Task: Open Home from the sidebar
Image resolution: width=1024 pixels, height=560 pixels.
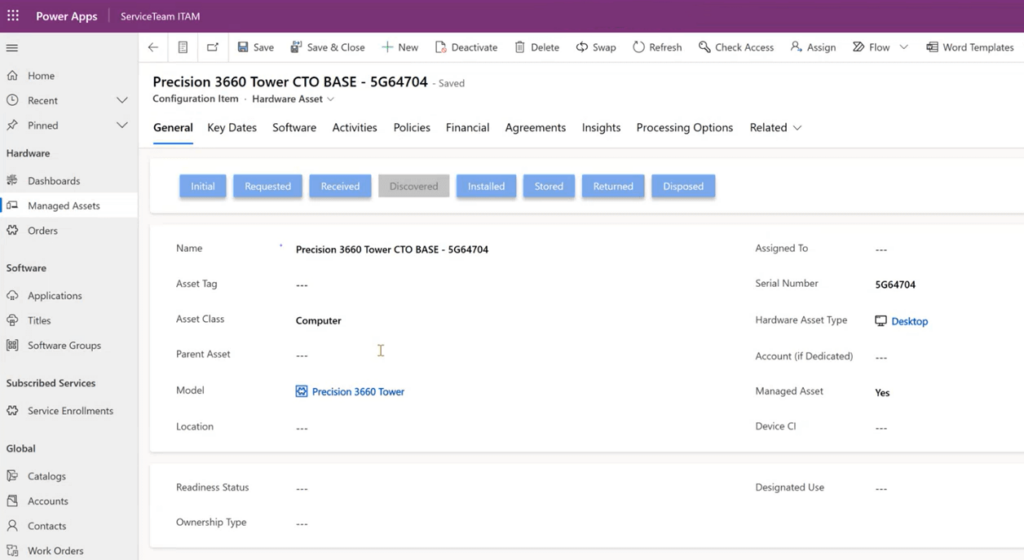Action: coord(69,76)
